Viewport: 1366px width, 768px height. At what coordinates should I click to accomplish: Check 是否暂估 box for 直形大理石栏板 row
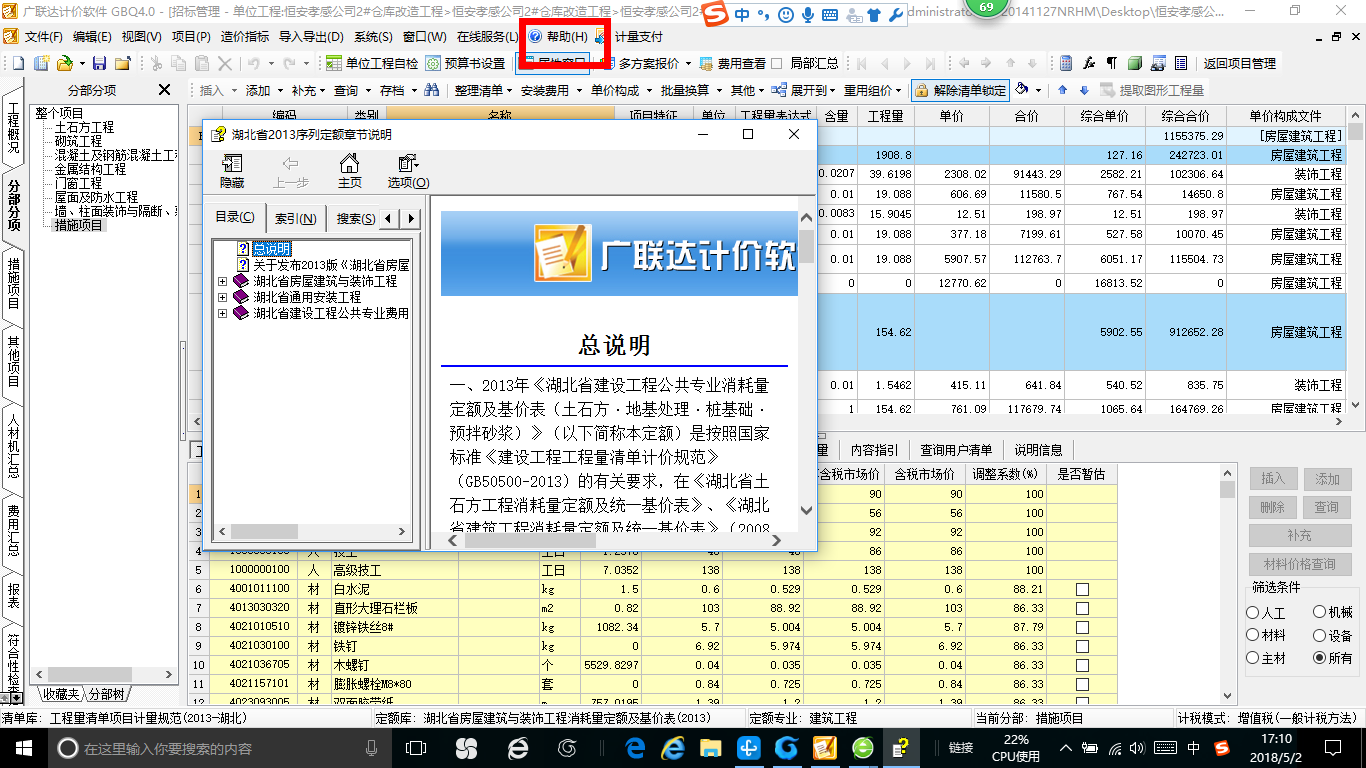coord(1082,608)
